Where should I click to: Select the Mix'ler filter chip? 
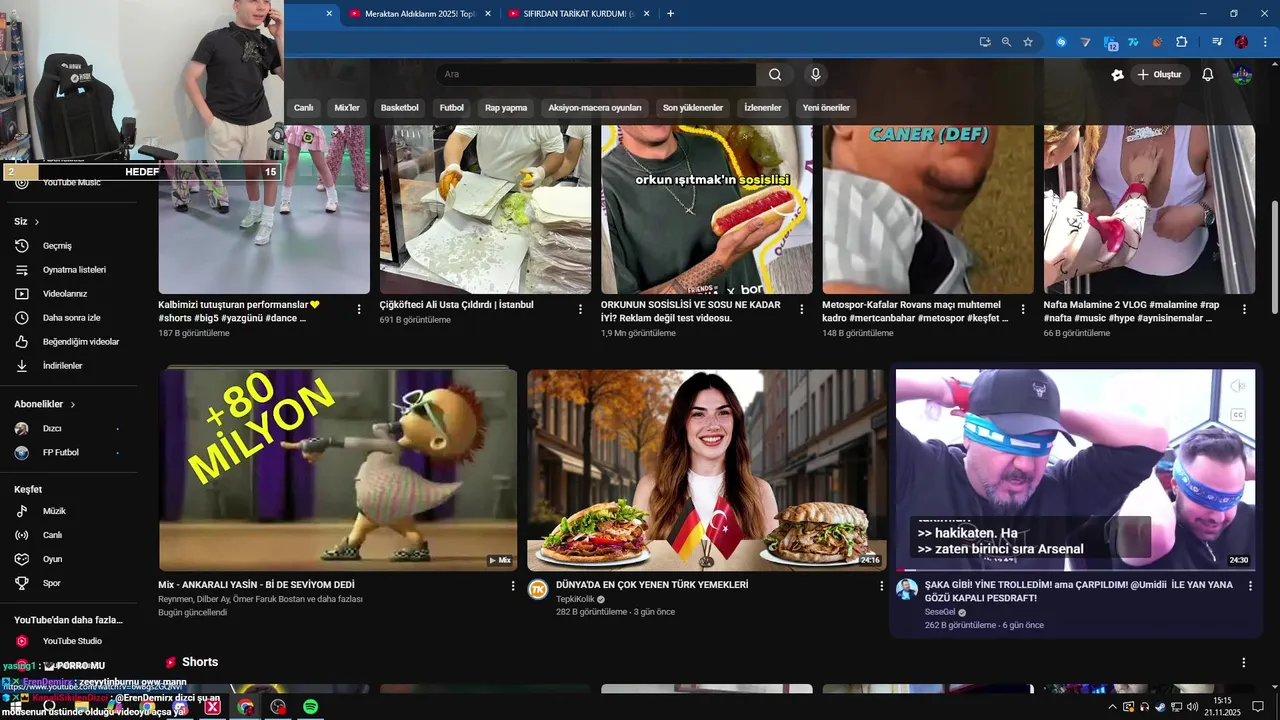[347, 108]
